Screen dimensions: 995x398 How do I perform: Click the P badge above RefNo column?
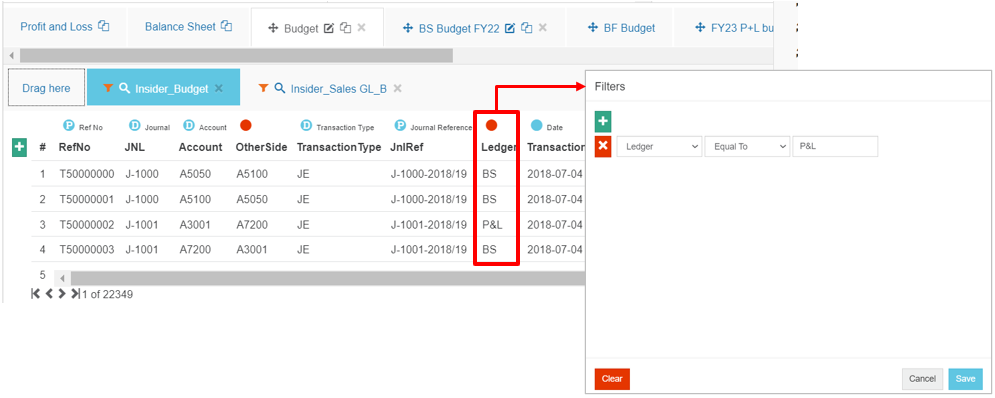(69, 126)
